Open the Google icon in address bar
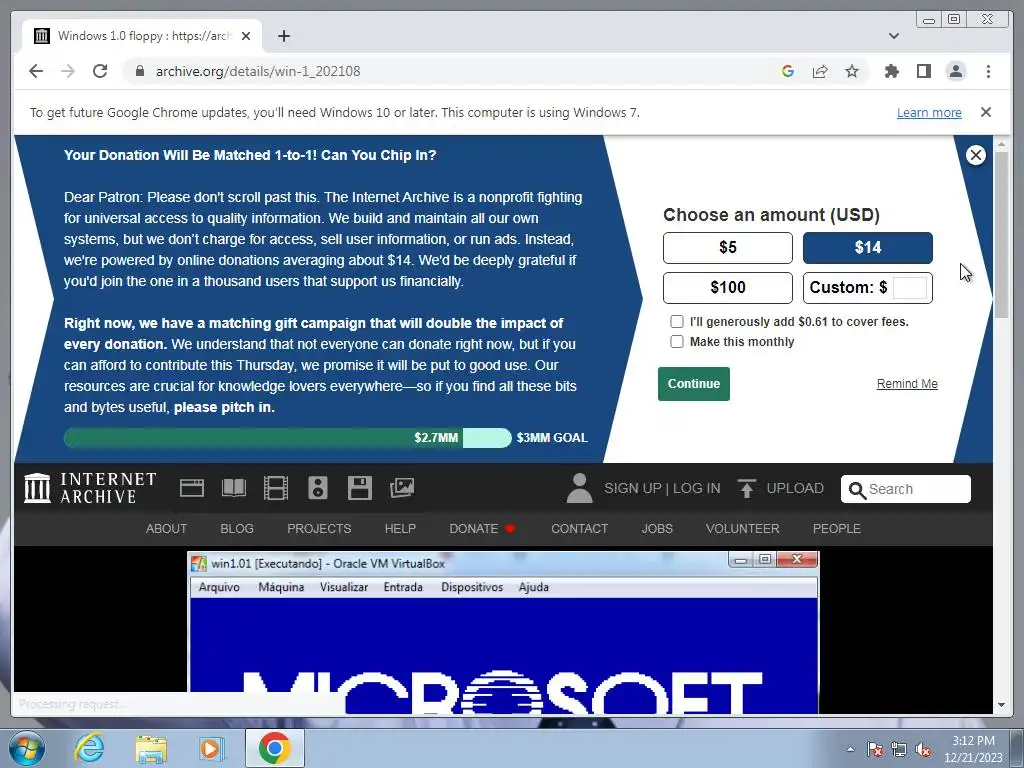Viewport: 1024px width, 768px height. coord(788,71)
